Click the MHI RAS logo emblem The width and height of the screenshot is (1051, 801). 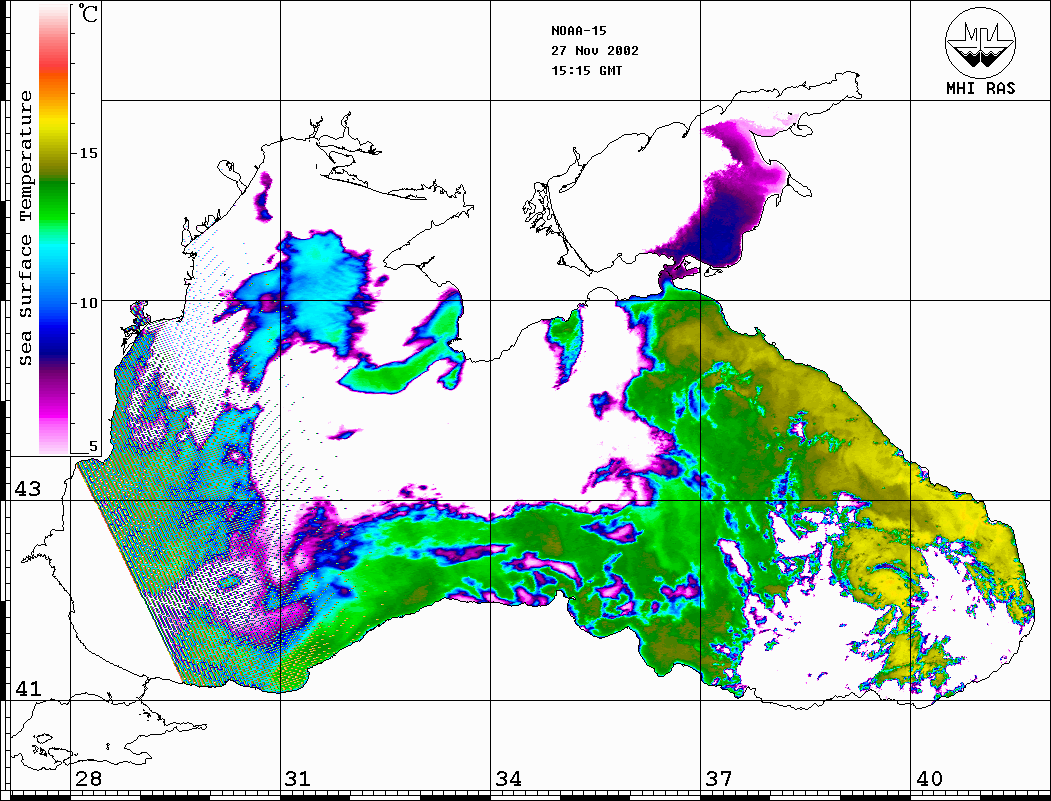tap(981, 42)
